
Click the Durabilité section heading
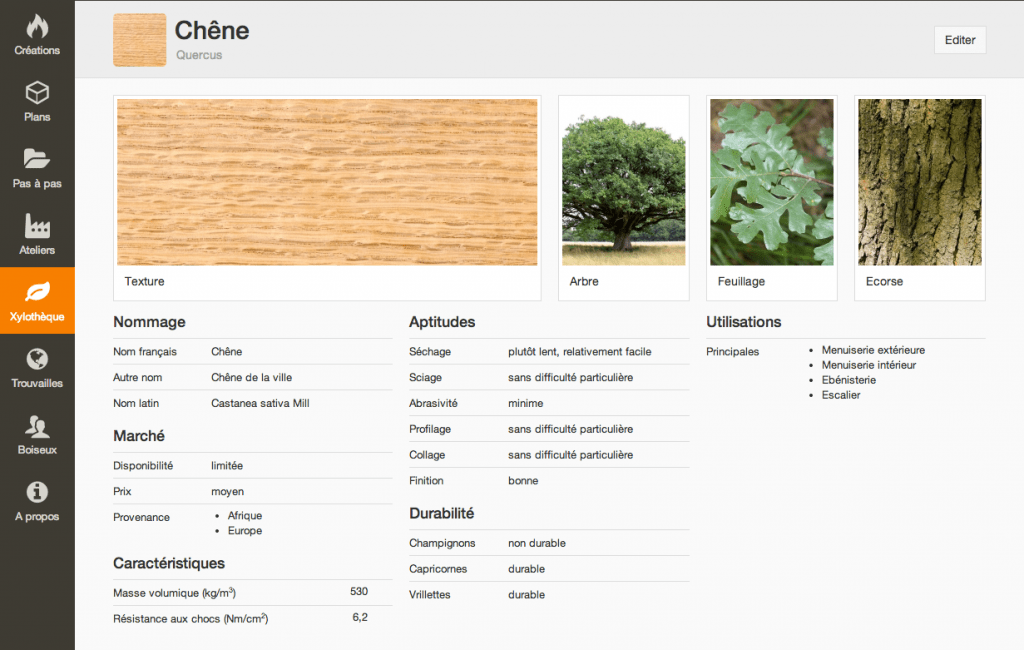pyautogui.click(x=441, y=513)
